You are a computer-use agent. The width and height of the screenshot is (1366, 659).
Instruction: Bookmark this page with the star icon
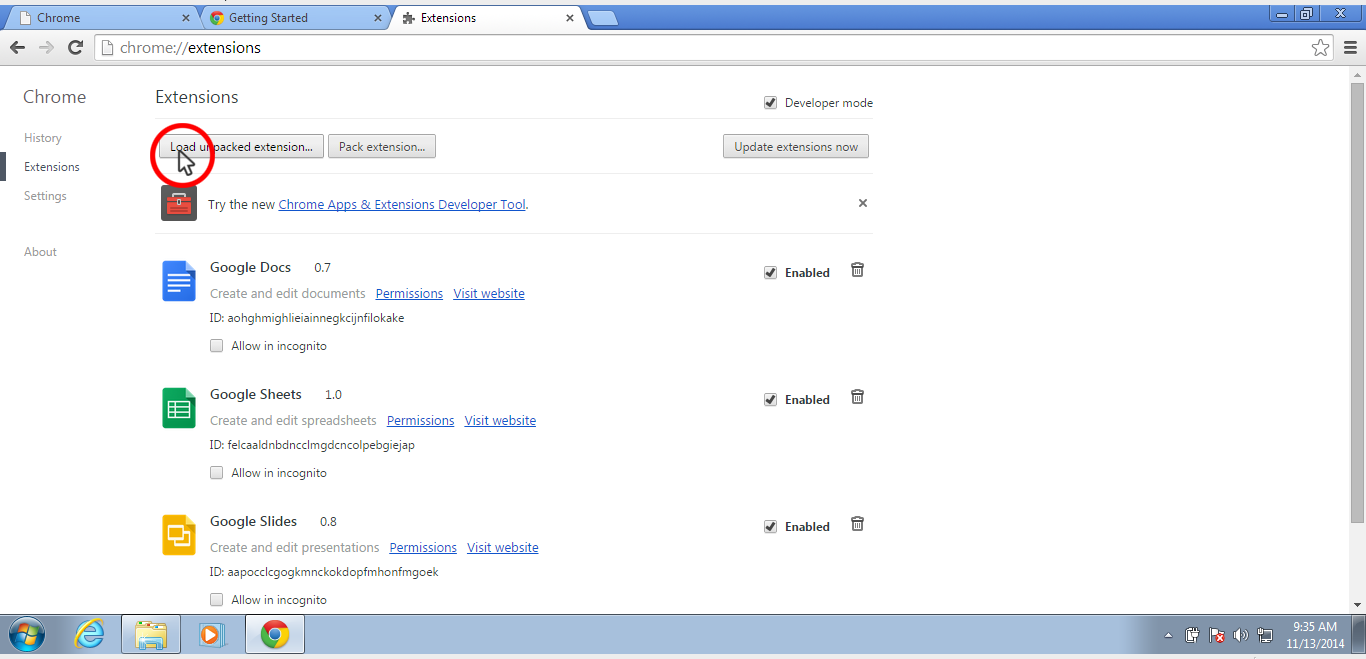pos(1320,47)
